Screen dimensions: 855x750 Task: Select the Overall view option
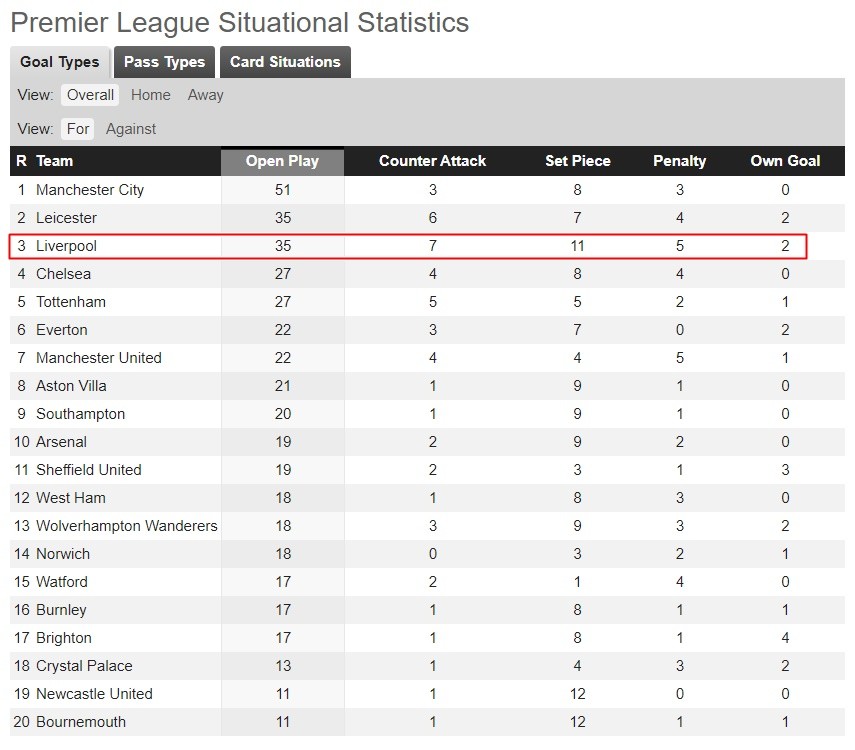[x=91, y=95]
